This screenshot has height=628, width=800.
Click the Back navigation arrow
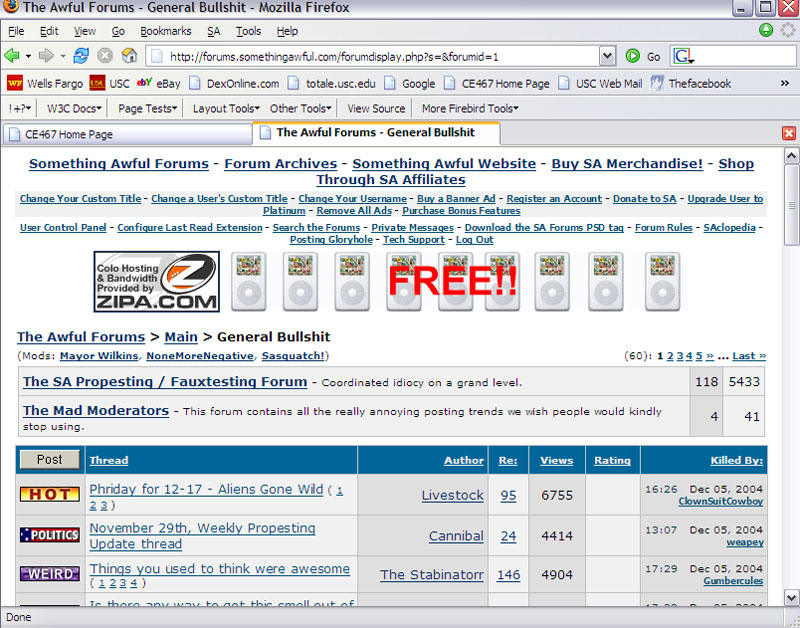[x=11, y=56]
